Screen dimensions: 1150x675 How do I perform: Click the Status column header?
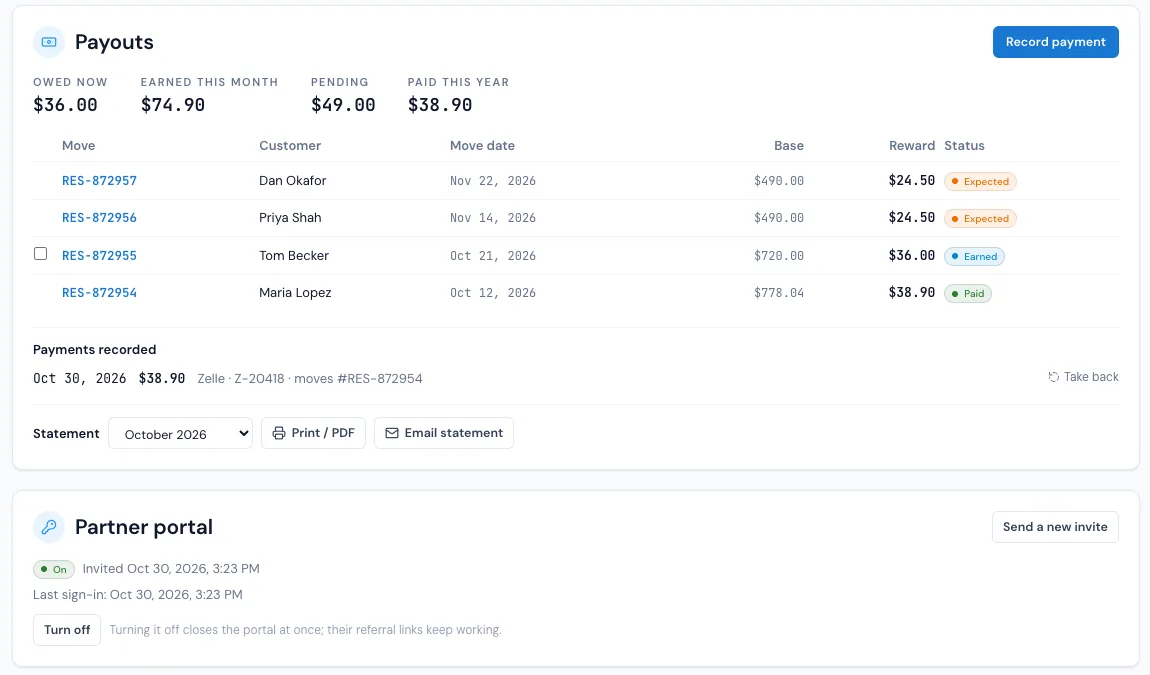(x=964, y=145)
